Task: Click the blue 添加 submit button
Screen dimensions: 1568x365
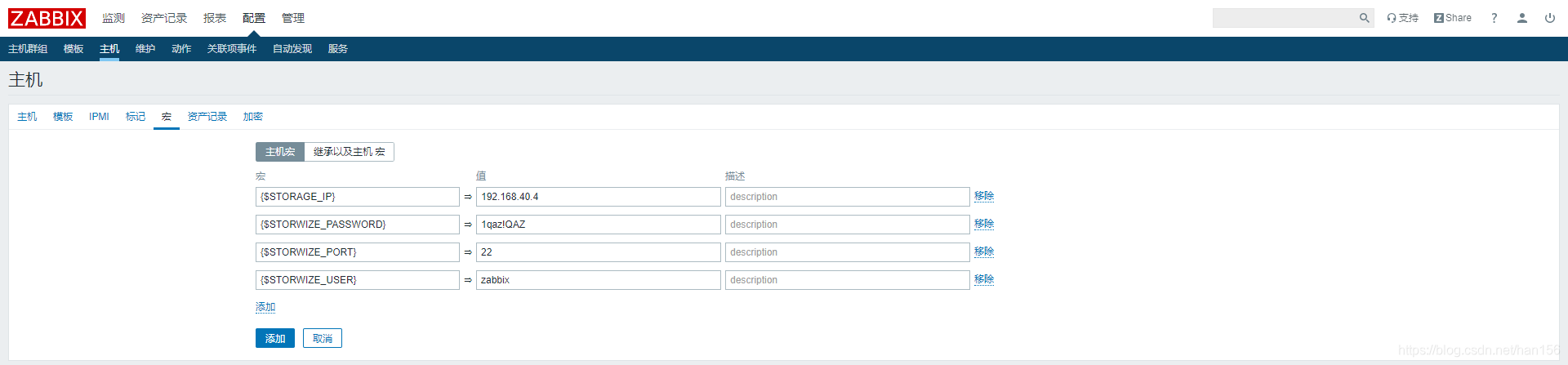Action: (275, 338)
